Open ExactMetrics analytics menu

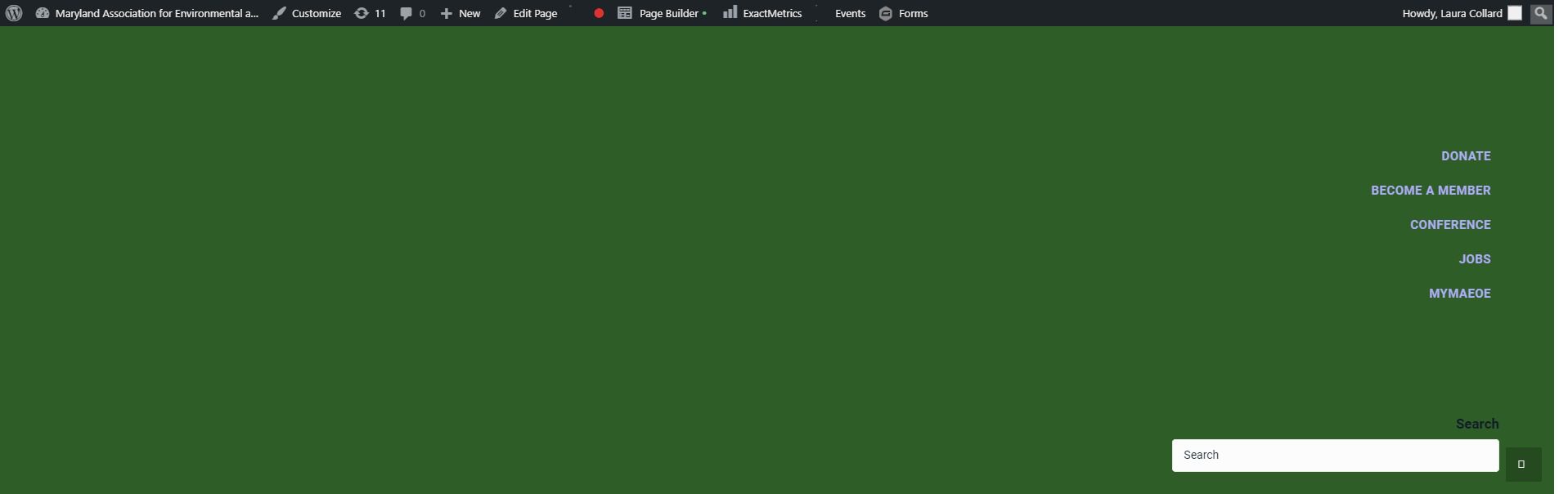tap(762, 13)
